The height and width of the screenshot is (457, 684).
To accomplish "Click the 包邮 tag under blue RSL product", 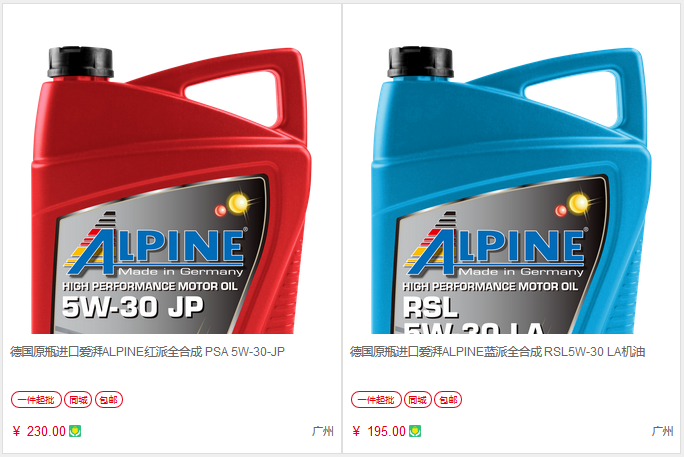I will tap(448, 399).
